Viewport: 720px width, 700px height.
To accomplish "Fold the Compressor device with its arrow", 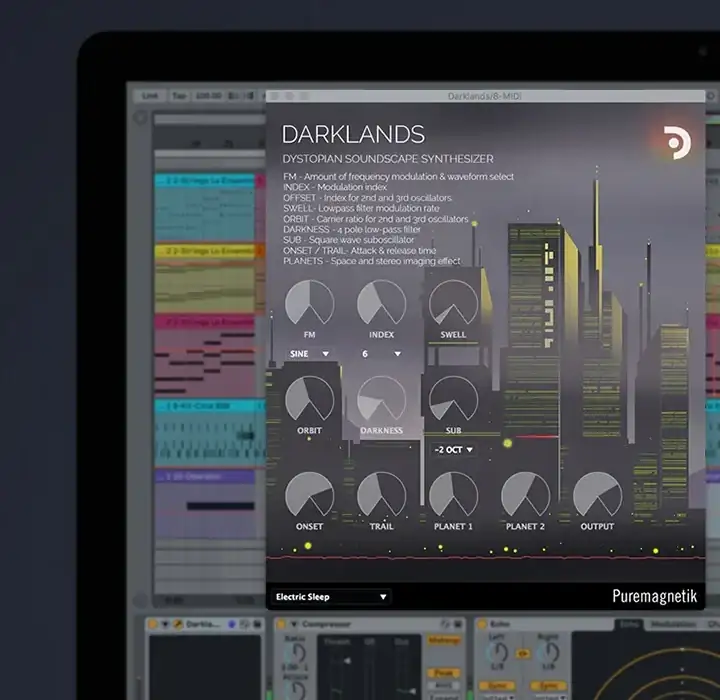I will [x=294, y=624].
